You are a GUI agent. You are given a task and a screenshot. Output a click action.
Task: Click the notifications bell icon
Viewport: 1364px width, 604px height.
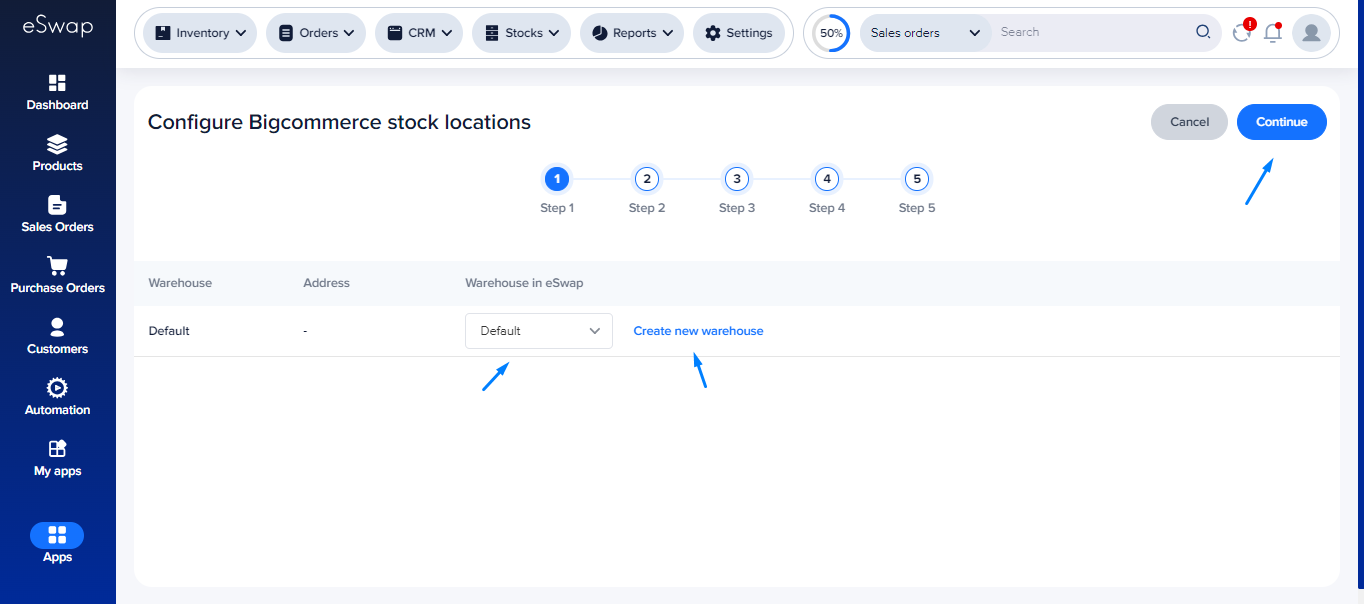click(x=1272, y=33)
